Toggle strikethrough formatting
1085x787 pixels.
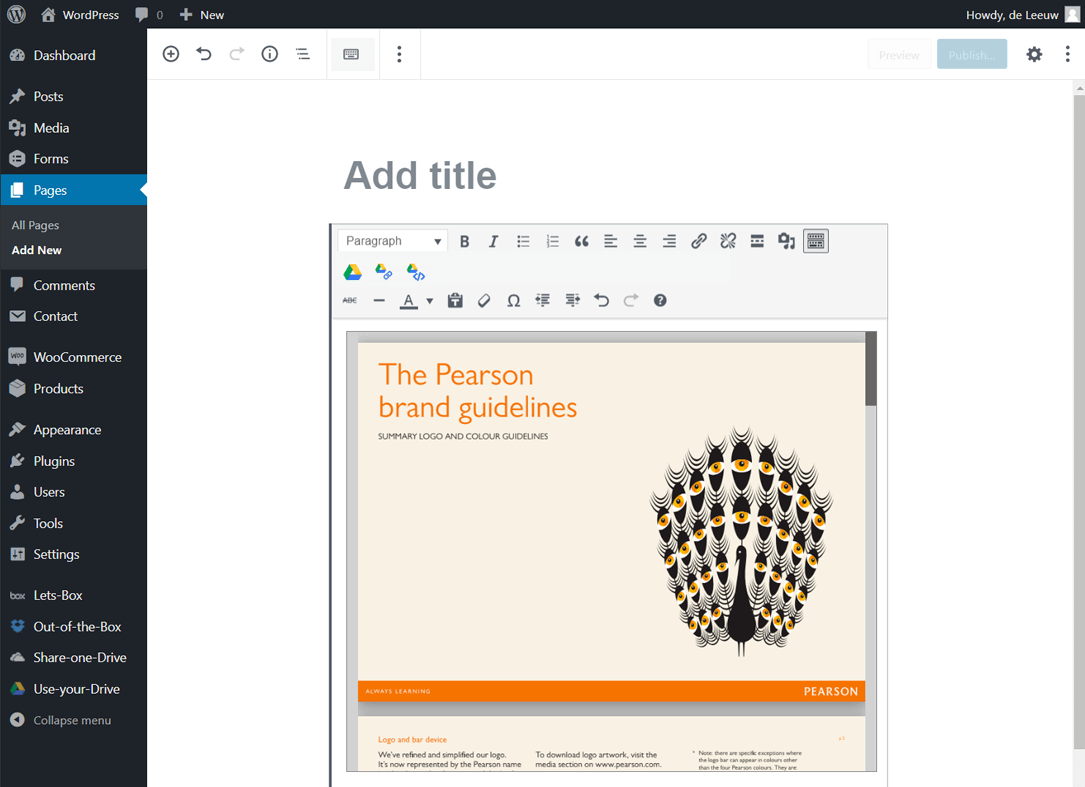click(350, 300)
